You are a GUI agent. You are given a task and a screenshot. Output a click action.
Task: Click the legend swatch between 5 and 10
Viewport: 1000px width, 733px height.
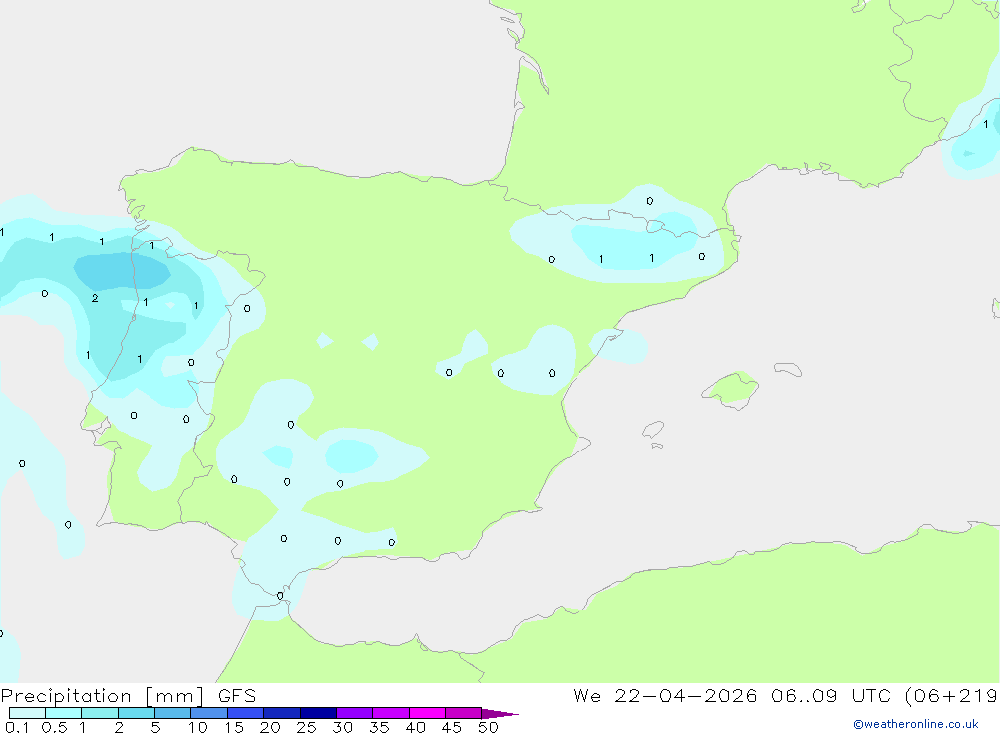pos(172,713)
